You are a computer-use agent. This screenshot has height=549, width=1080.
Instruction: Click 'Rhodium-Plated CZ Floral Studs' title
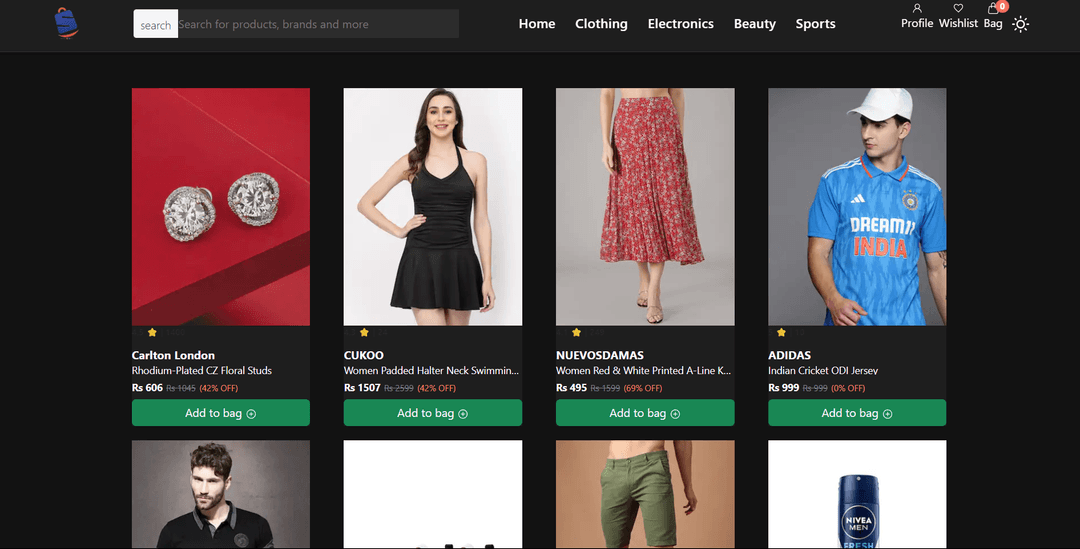click(x=202, y=371)
